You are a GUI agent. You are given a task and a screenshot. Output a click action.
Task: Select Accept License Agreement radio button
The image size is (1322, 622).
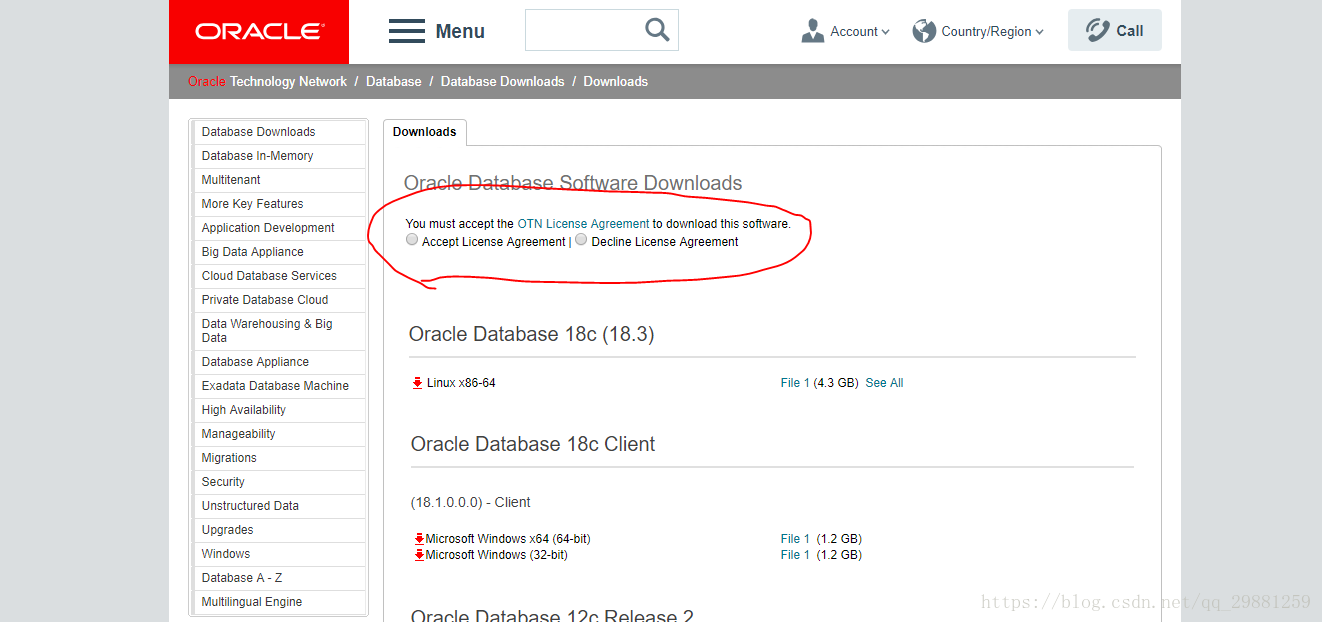412,240
